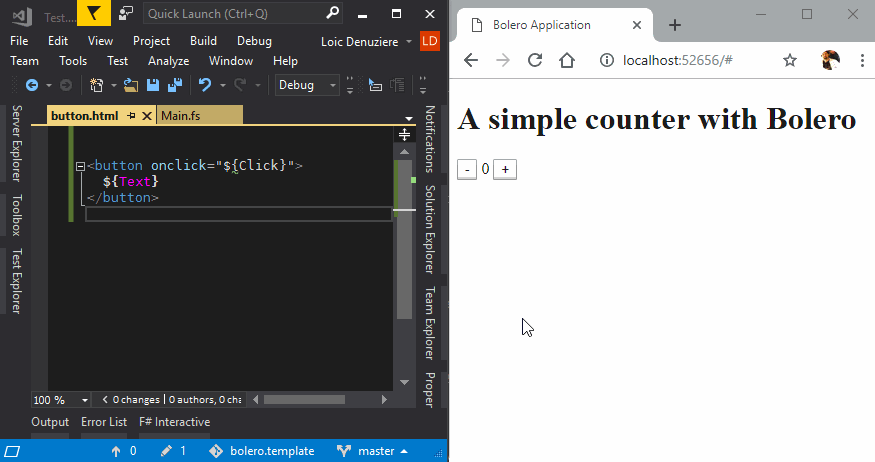
Task: Click the editor horizontal scrollbar thumb
Action: pos(304,400)
